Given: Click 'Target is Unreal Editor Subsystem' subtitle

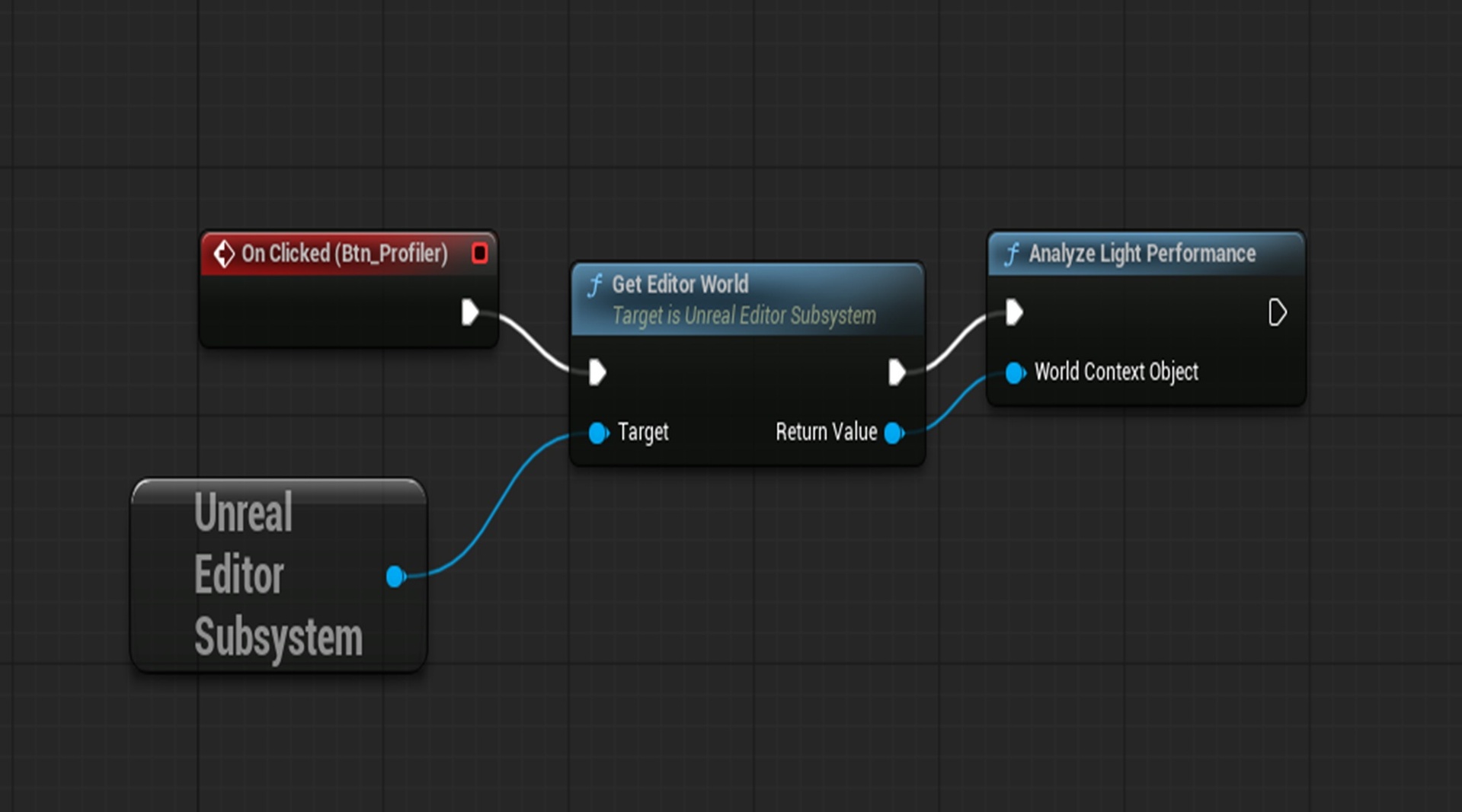Looking at the screenshot, I should click(744, 315).
